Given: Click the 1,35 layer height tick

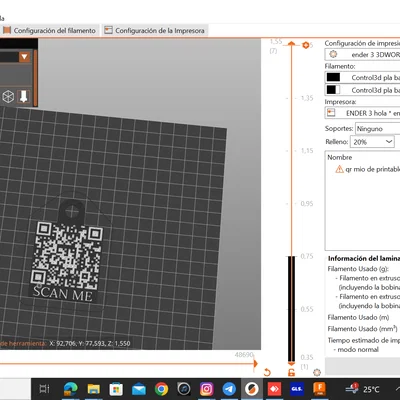Looking at the screenshot, I should (307, 98).
